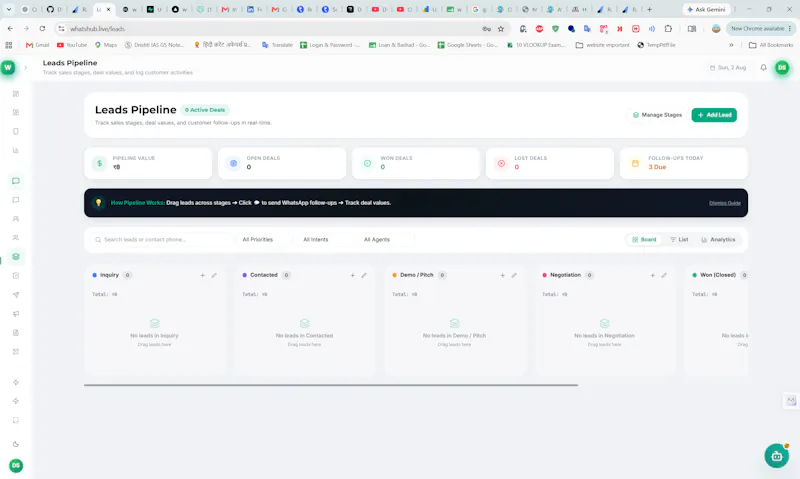Open the YouTube bookmark
The image size is (800, 479).
click(72, 45)
